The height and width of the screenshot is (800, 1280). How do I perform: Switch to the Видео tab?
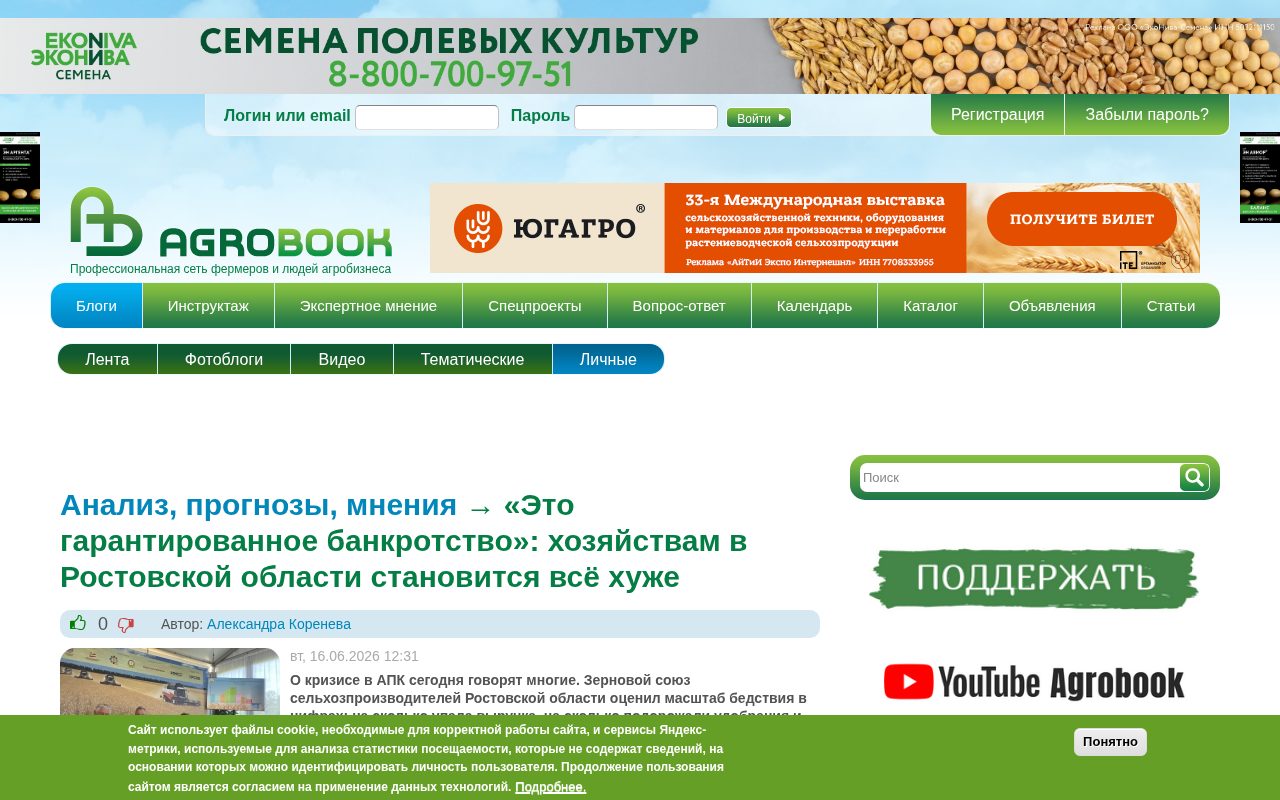coord(342,359)
